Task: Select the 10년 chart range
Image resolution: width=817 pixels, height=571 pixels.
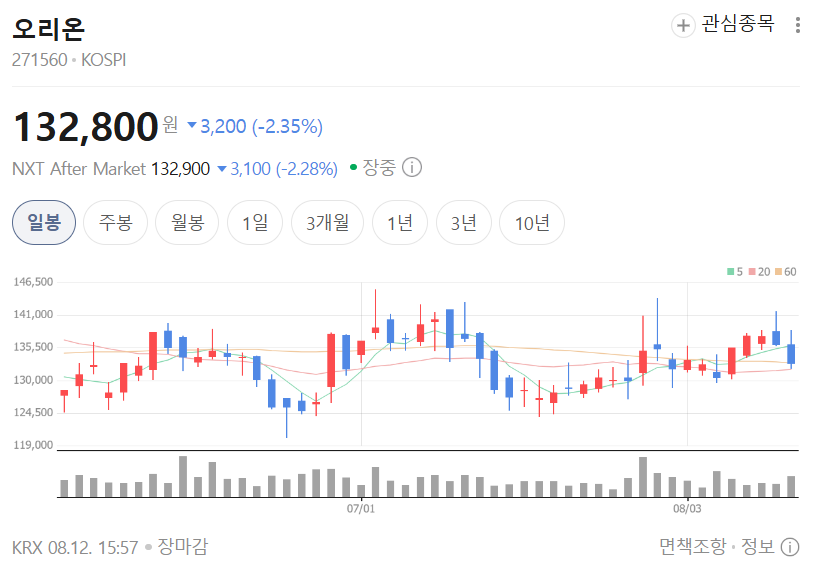Action: (532, 222)
